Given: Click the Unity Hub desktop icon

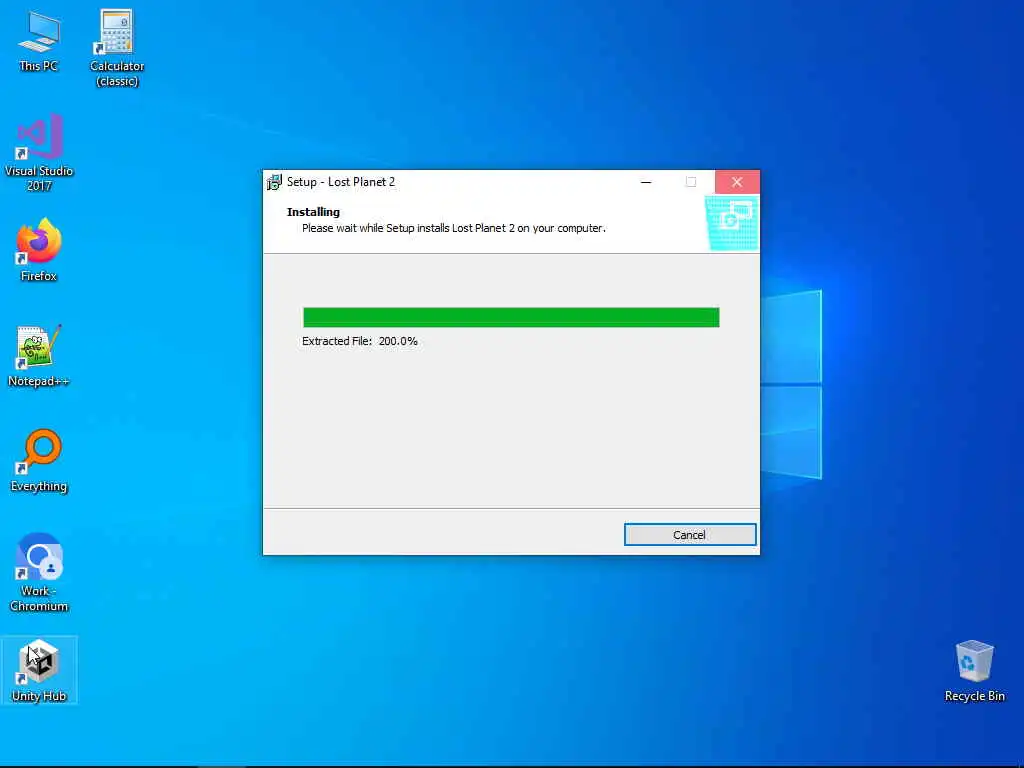Looking at the screenshot, I should pyautogui.click(x=39, y=670).
